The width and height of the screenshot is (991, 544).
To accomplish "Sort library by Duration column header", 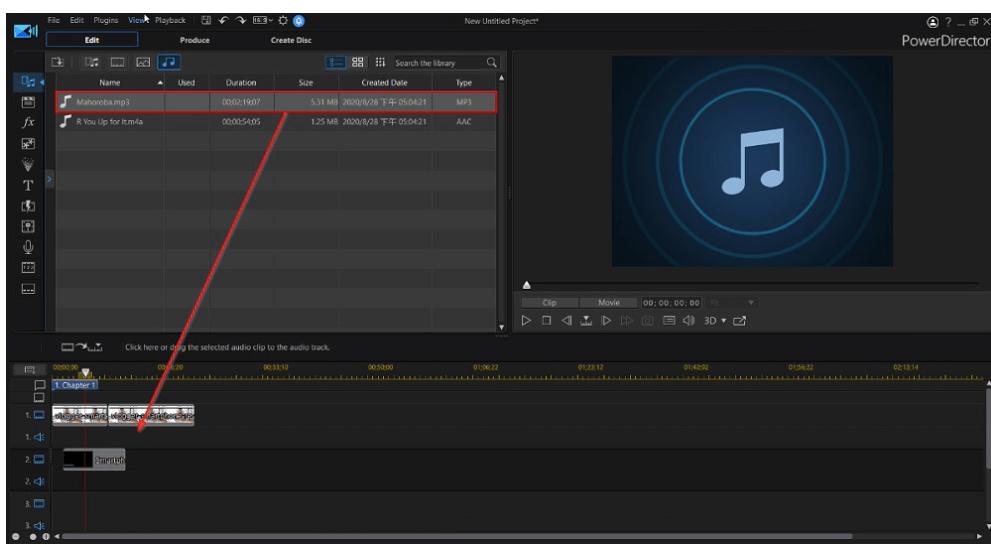I will click(241, 83).
